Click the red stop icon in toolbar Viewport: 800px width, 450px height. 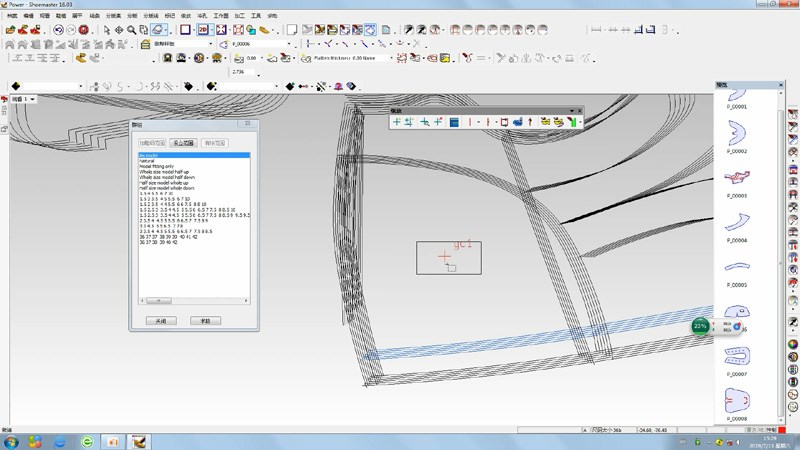click(x=84, y=30)
